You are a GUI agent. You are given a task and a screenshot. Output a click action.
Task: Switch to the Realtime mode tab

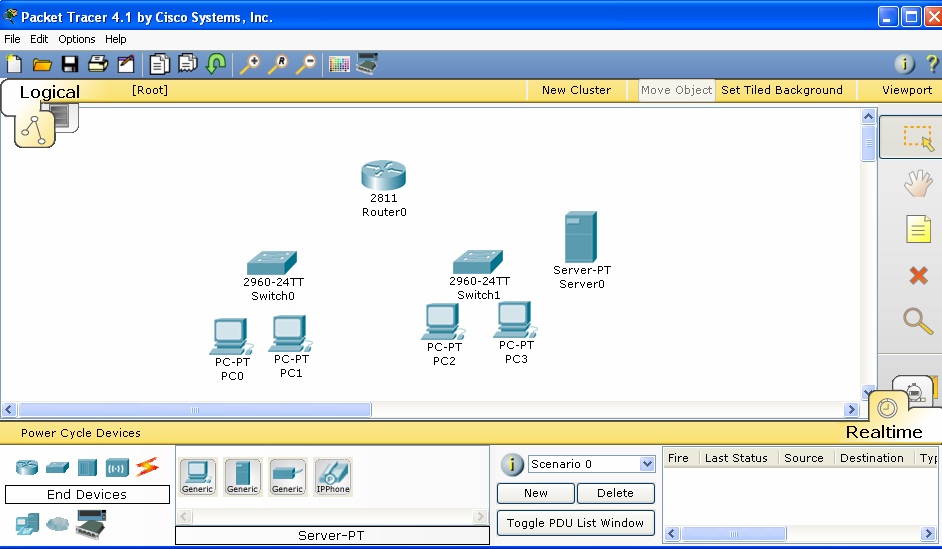click(x=884, y=432)
